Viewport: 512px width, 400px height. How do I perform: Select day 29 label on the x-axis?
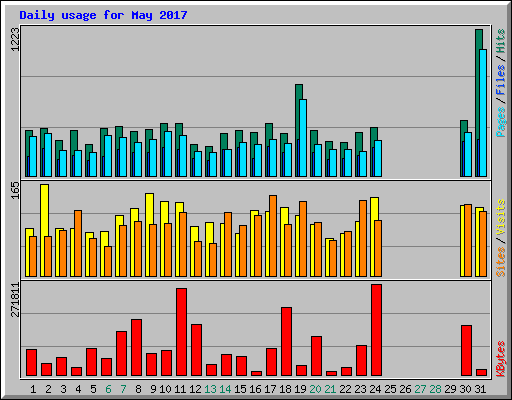pyautogui.click(x=450, y=389)
